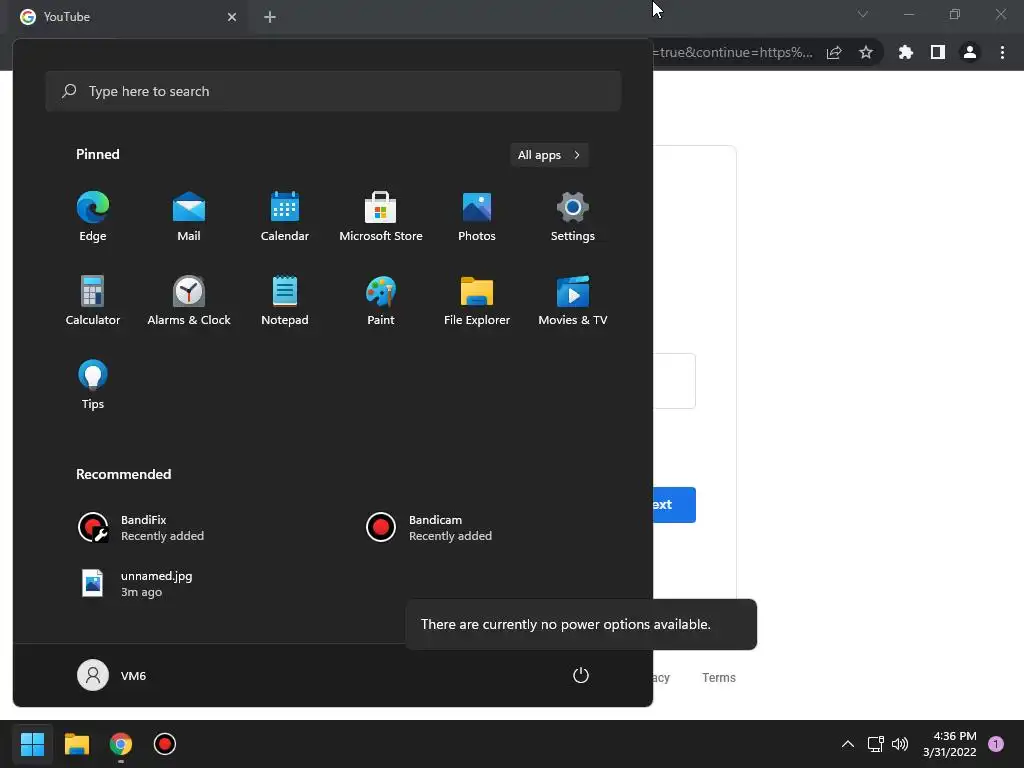Click the Chrome address bar URL

(x=733, y=52)
